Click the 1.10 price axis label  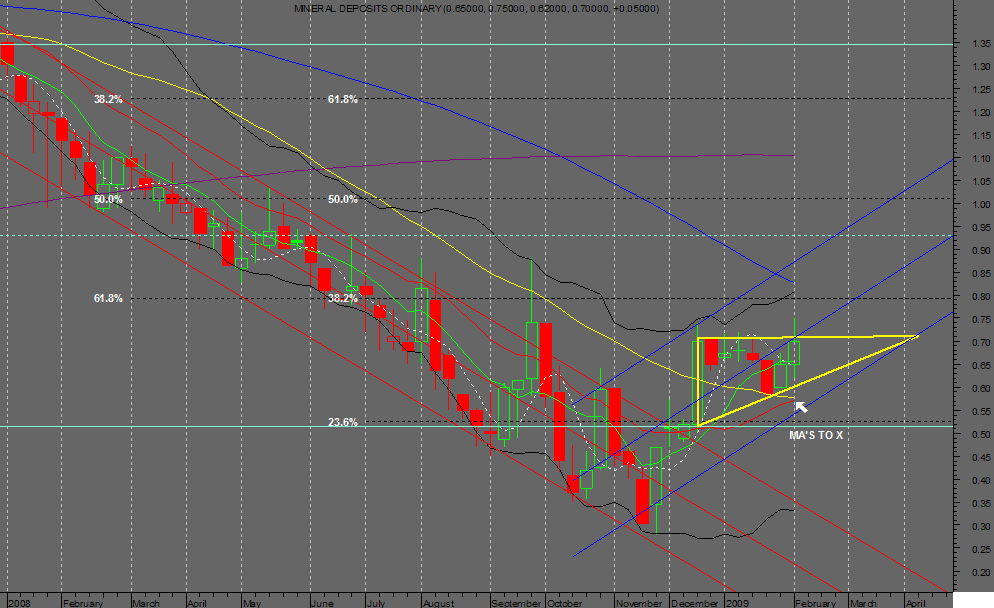[981, 158]
